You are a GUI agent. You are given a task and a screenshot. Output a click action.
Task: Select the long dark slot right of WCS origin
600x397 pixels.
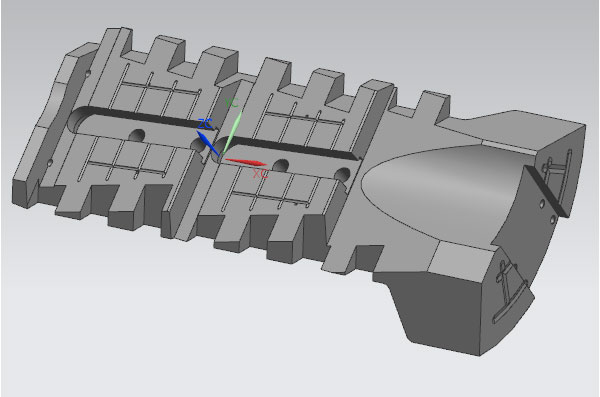pos(289,148)
